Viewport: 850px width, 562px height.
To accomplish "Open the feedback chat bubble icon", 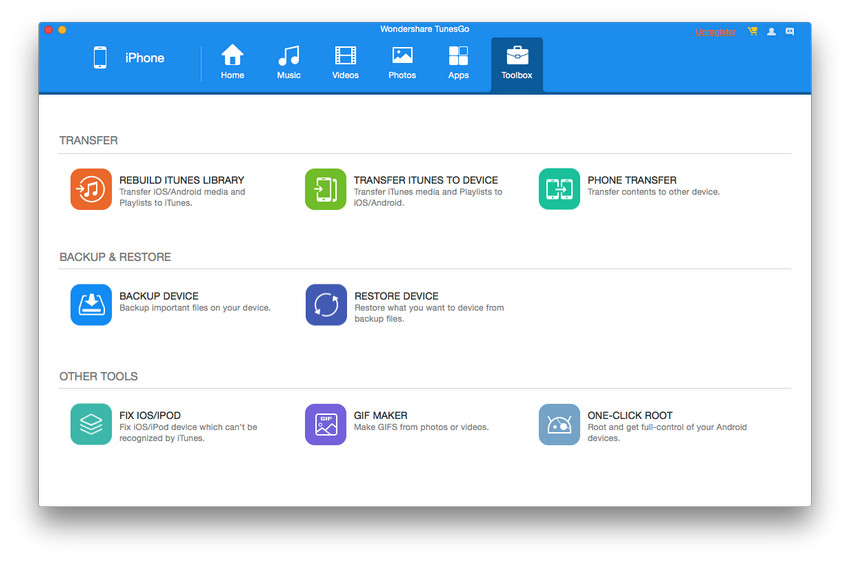I will (x=790, y=32).
